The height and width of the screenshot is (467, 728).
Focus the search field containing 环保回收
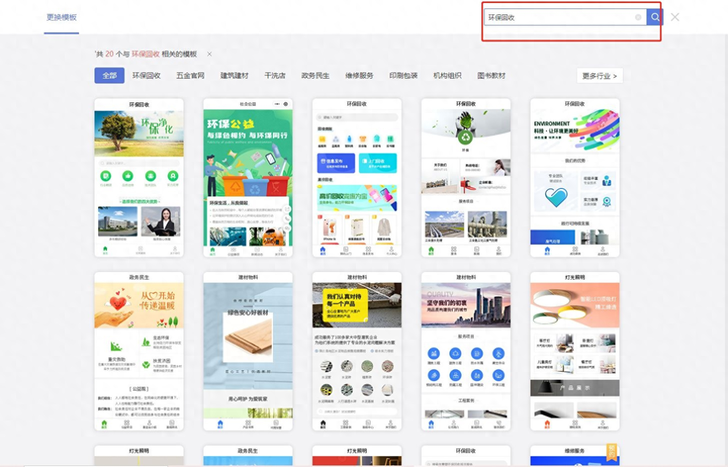pyautogui.click(x=565, y=17)
